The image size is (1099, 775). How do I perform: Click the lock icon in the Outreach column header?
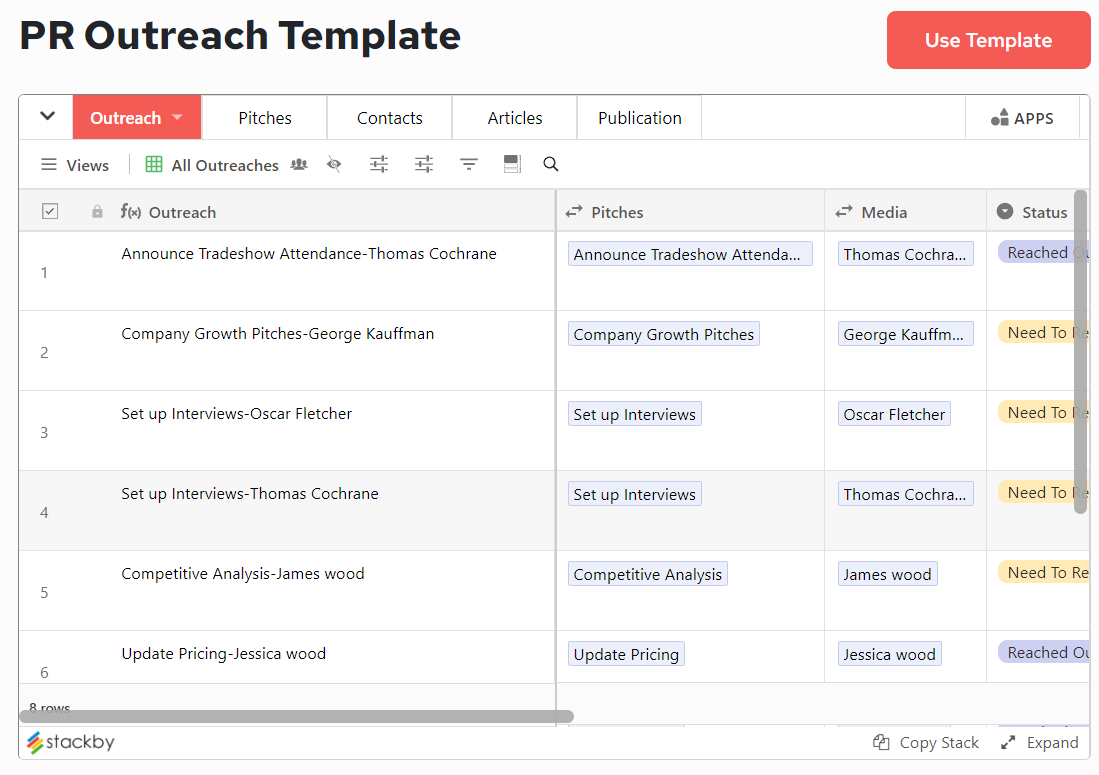tap(96, 211)
